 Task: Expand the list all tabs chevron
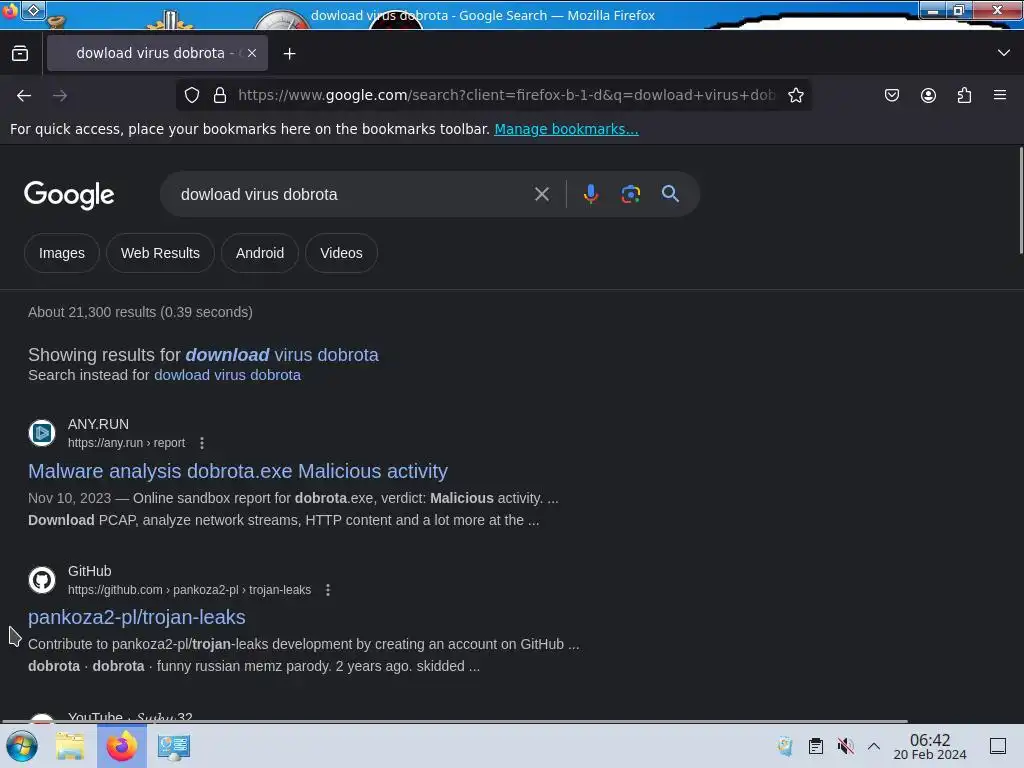tap(1003, 53)
